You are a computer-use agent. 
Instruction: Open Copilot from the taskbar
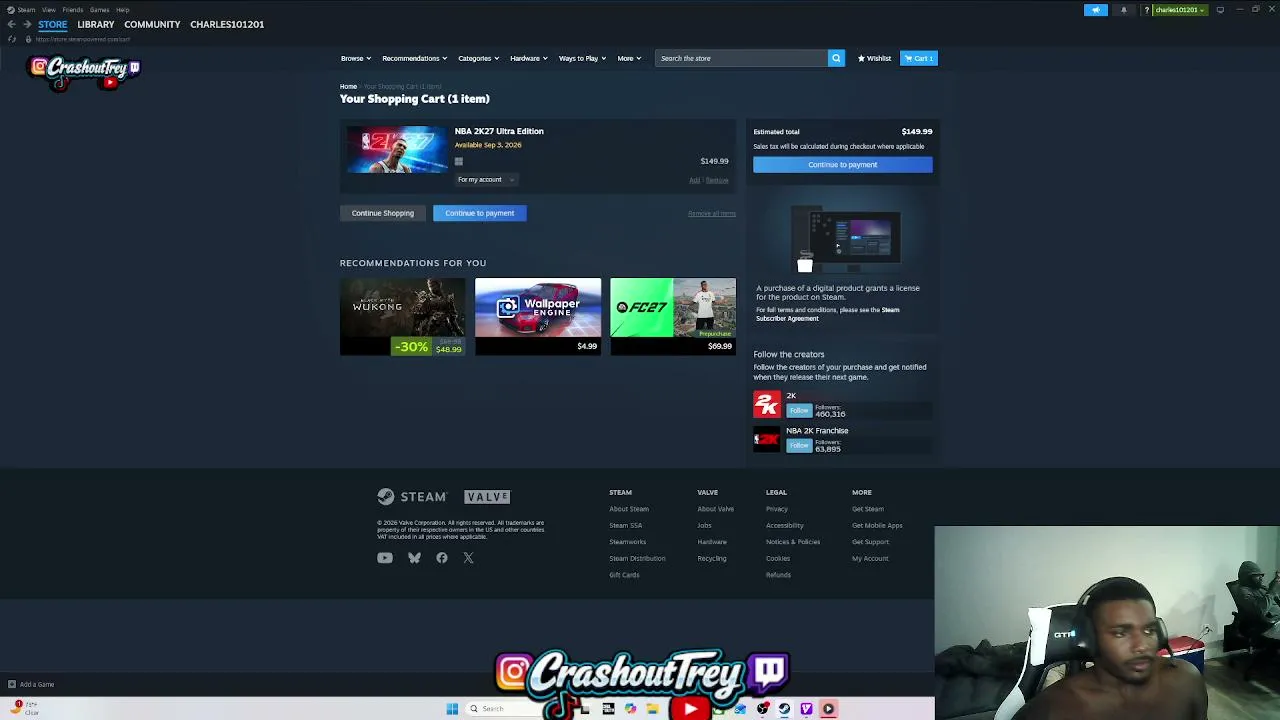[630, 709]
